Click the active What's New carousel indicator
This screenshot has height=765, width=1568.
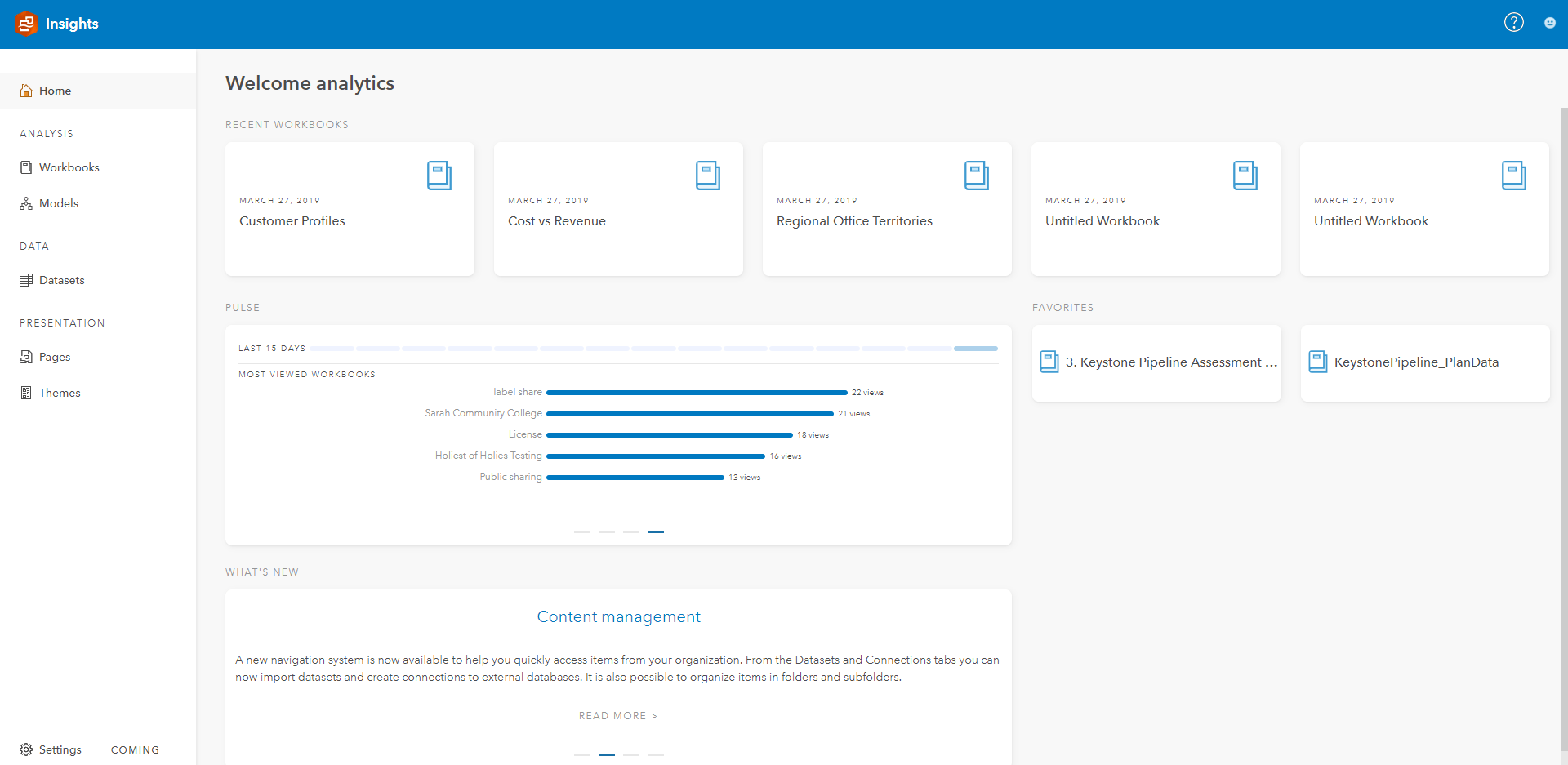(607, 755)
